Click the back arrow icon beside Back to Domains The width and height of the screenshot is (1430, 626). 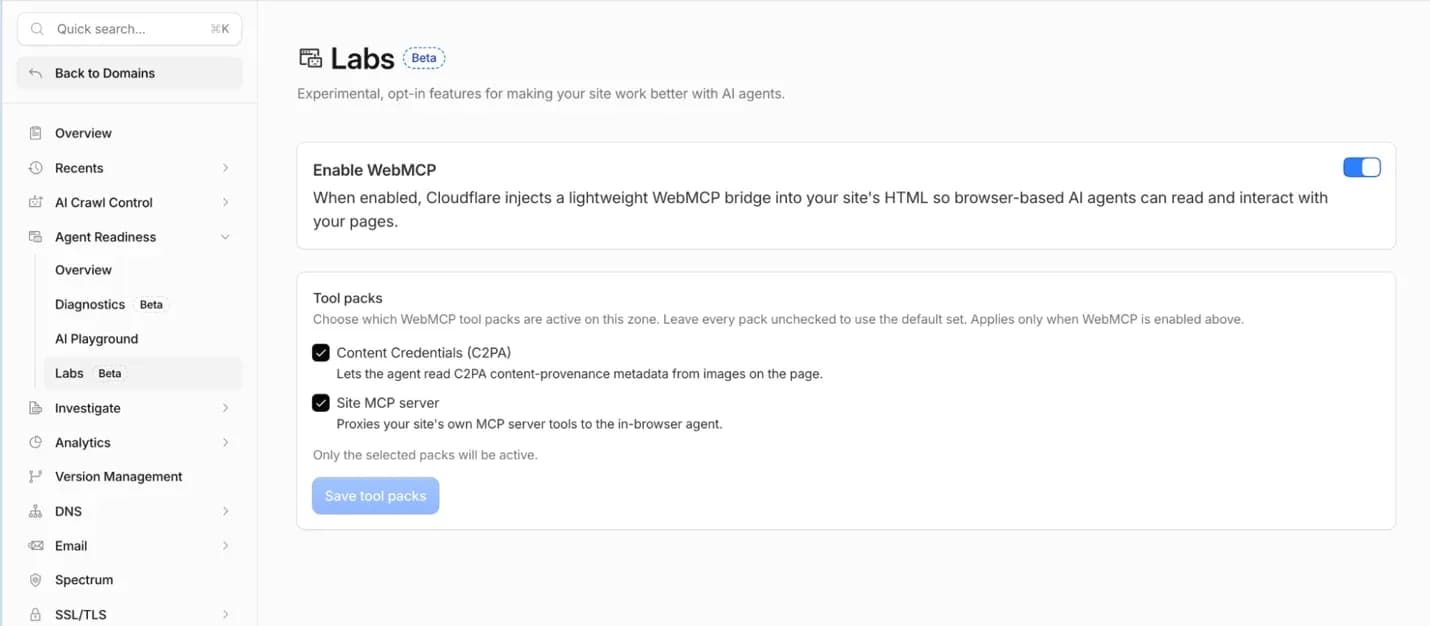pos(36,73)
